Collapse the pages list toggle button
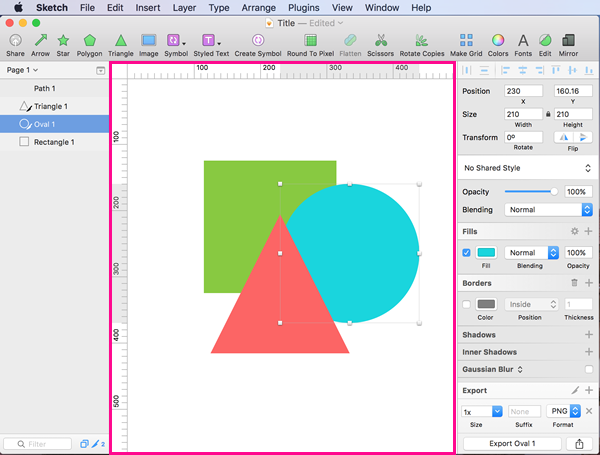The height and width of the screenshot is (455, 600). pos(100,70)
